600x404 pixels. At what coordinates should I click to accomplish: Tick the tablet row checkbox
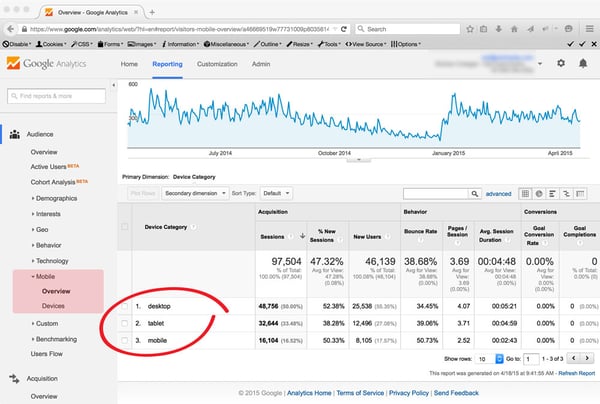(x=125, y=323)
